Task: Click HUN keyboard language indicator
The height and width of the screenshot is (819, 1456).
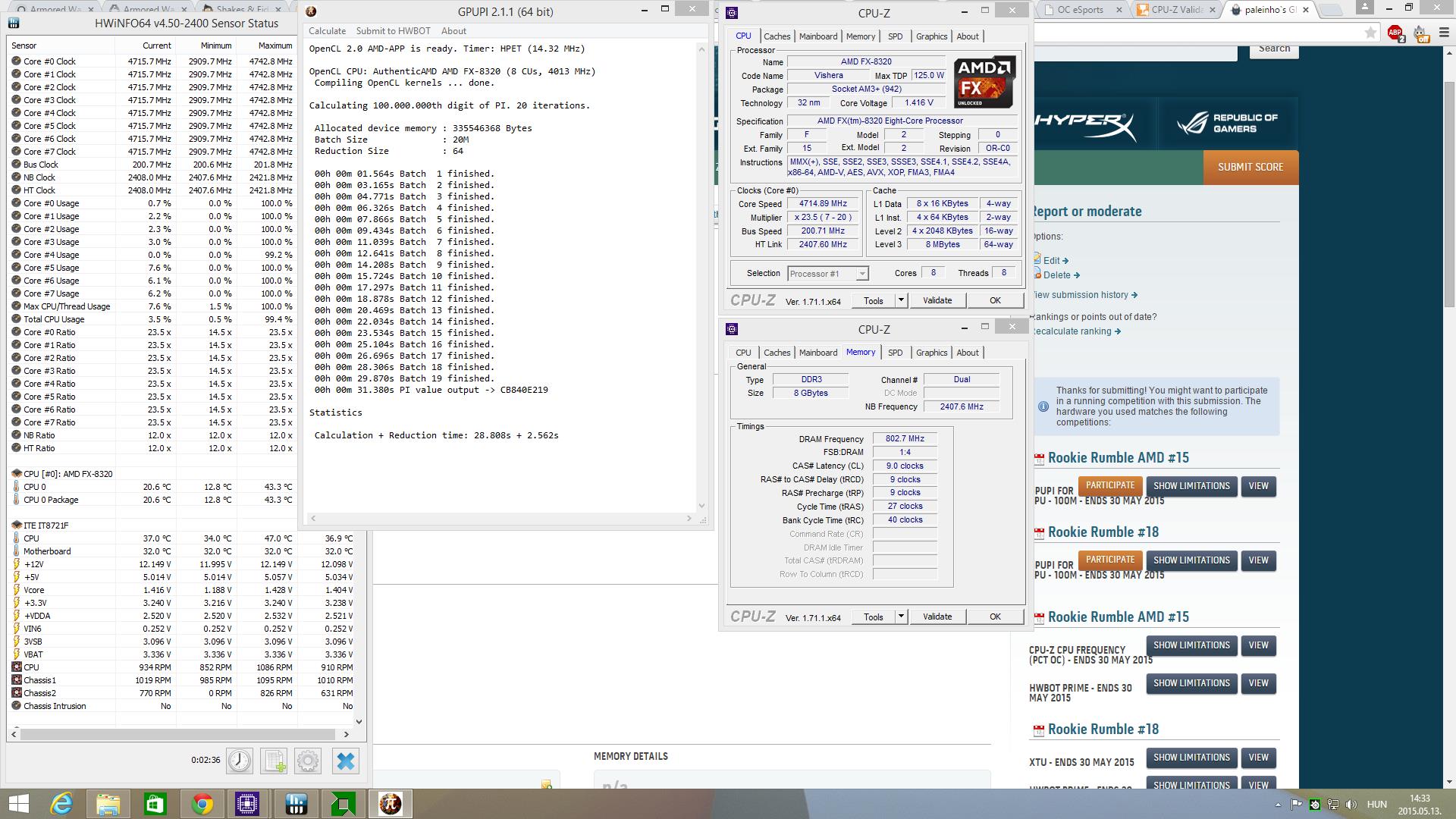Action: click(1377, 805)
